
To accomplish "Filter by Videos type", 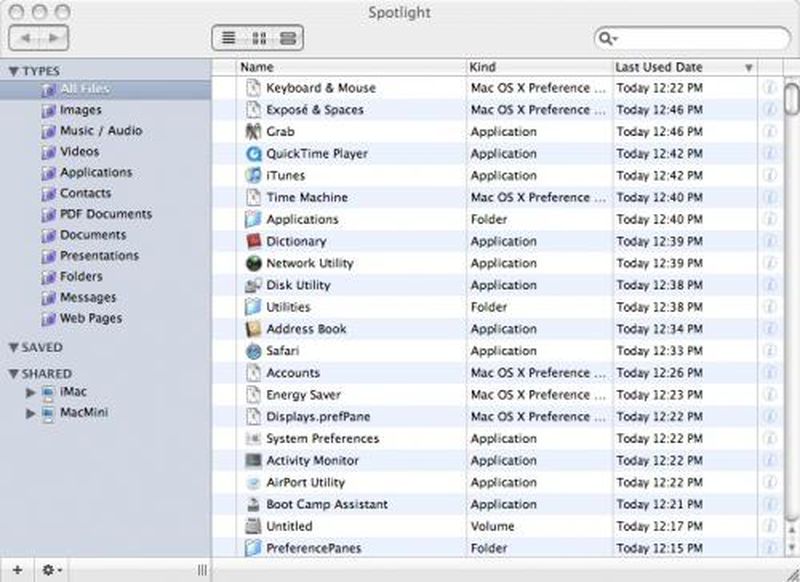I will [80, 151].
